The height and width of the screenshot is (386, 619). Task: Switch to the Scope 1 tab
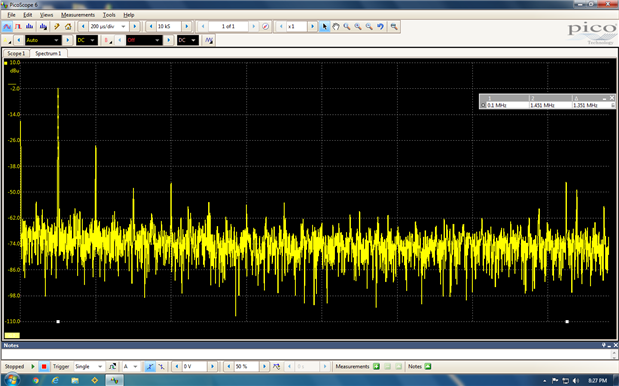coord(16,53)
